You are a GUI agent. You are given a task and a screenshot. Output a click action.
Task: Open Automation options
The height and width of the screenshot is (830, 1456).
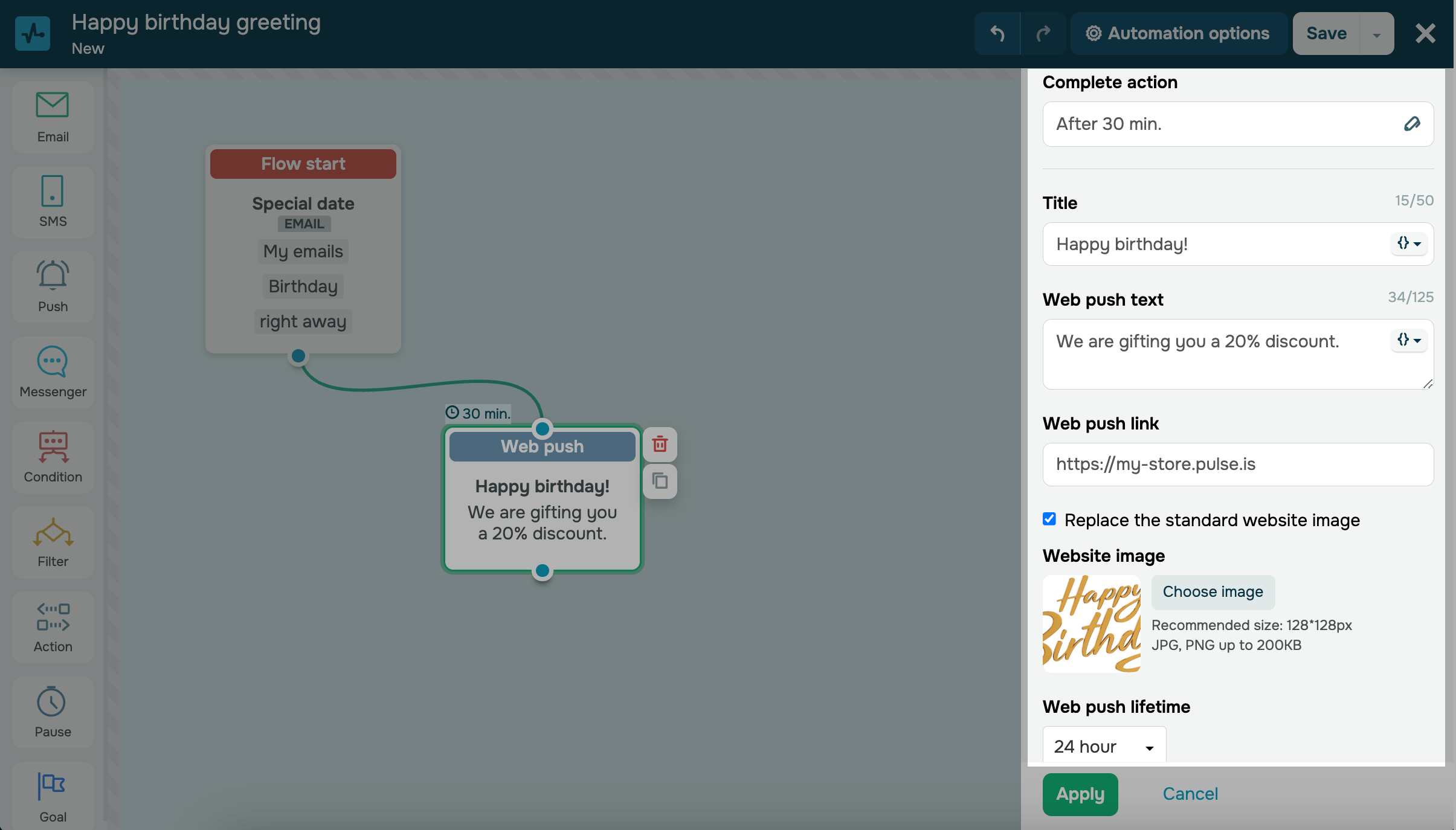click(1177, 33)
